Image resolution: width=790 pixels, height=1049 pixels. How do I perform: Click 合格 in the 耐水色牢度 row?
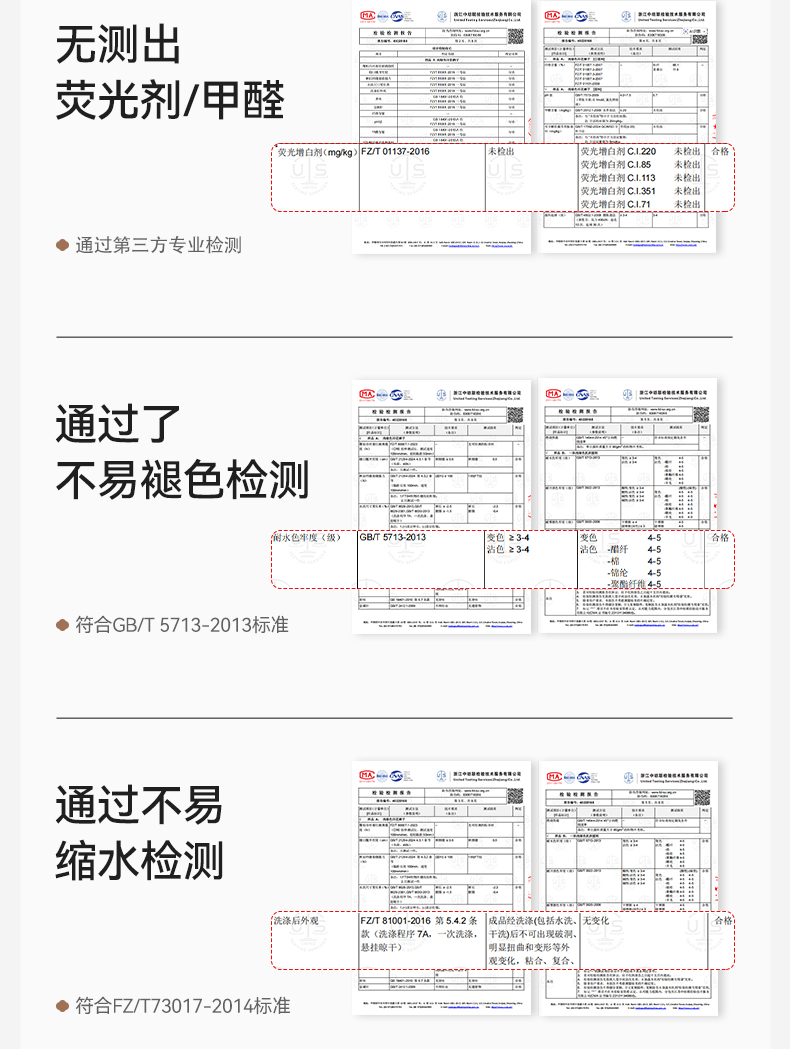720,537
